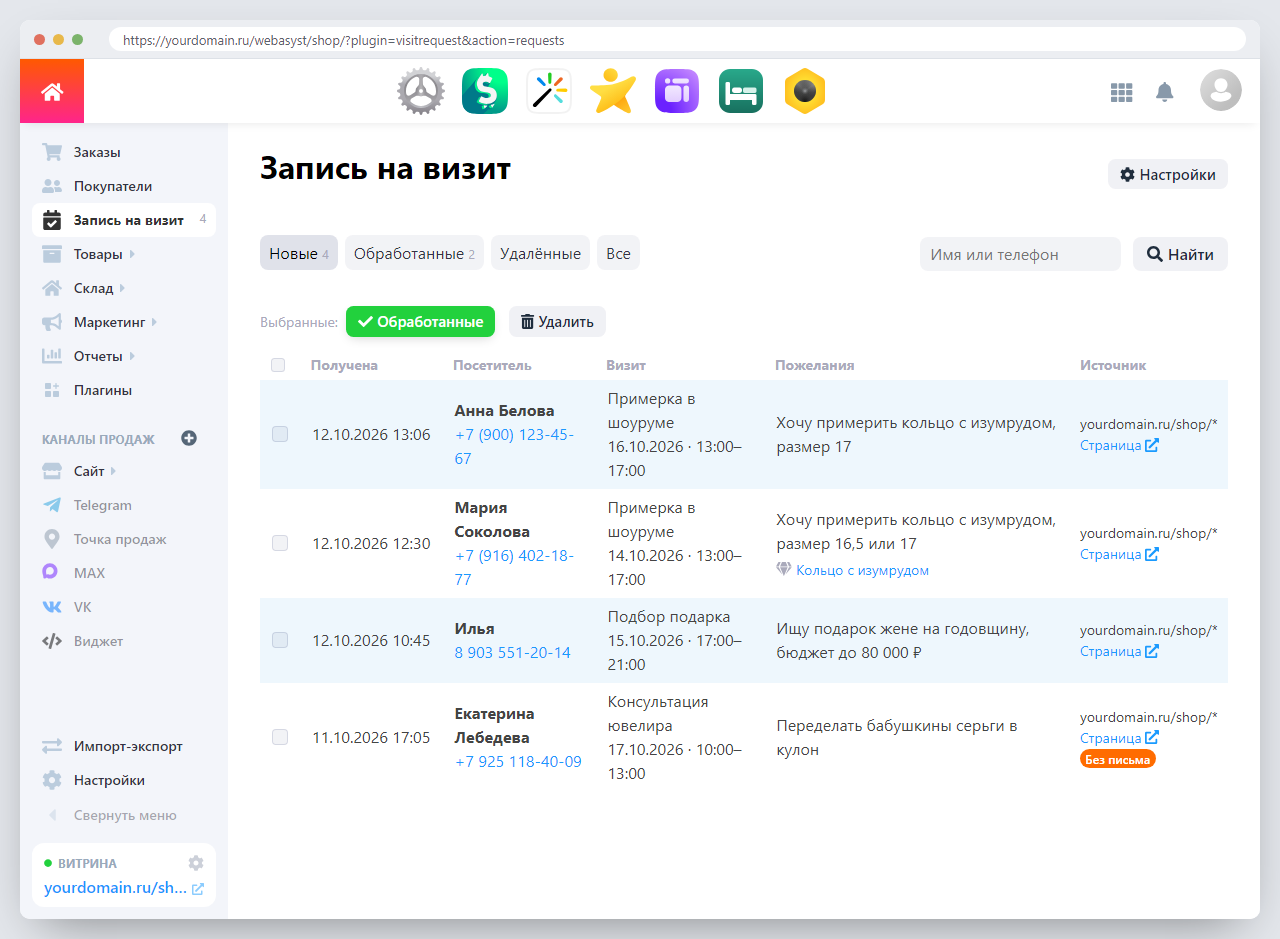1280x939 pixels.
Task: Open the apps grid menu
Action: coord(1122,92)
